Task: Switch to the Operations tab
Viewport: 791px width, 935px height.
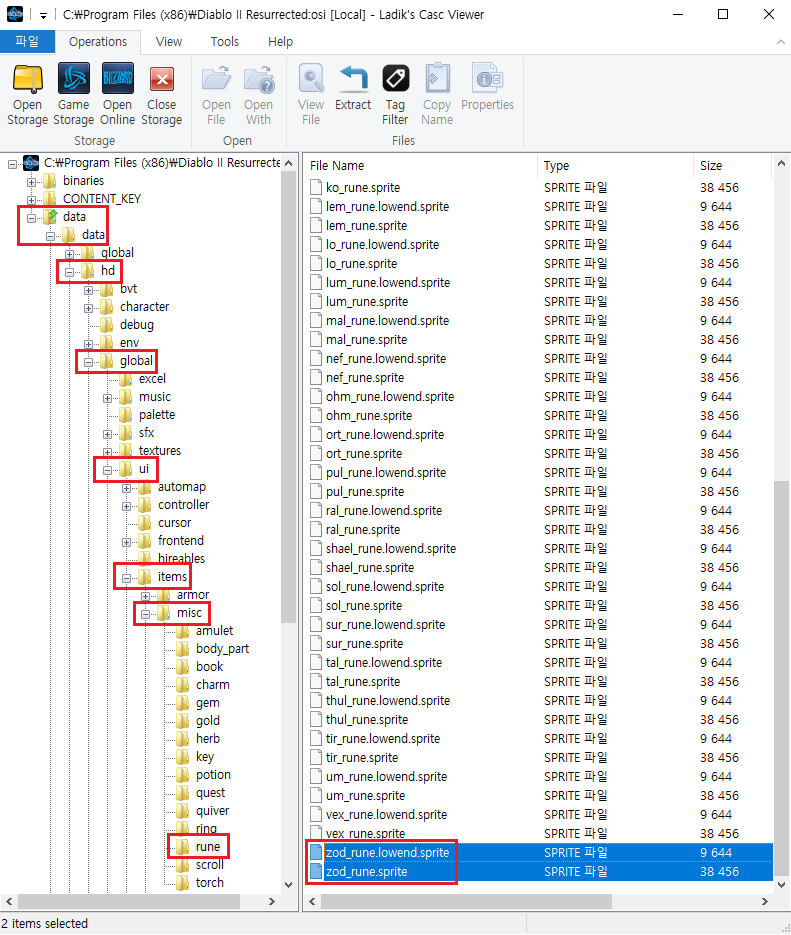Action: coord(98,42)
